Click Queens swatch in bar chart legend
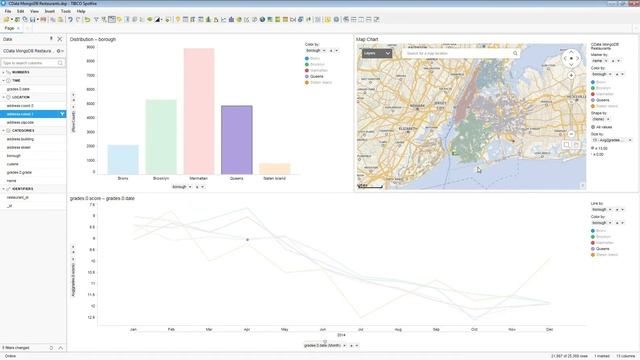The width and height of the screenshot is (640, 360). pos(307,76)
